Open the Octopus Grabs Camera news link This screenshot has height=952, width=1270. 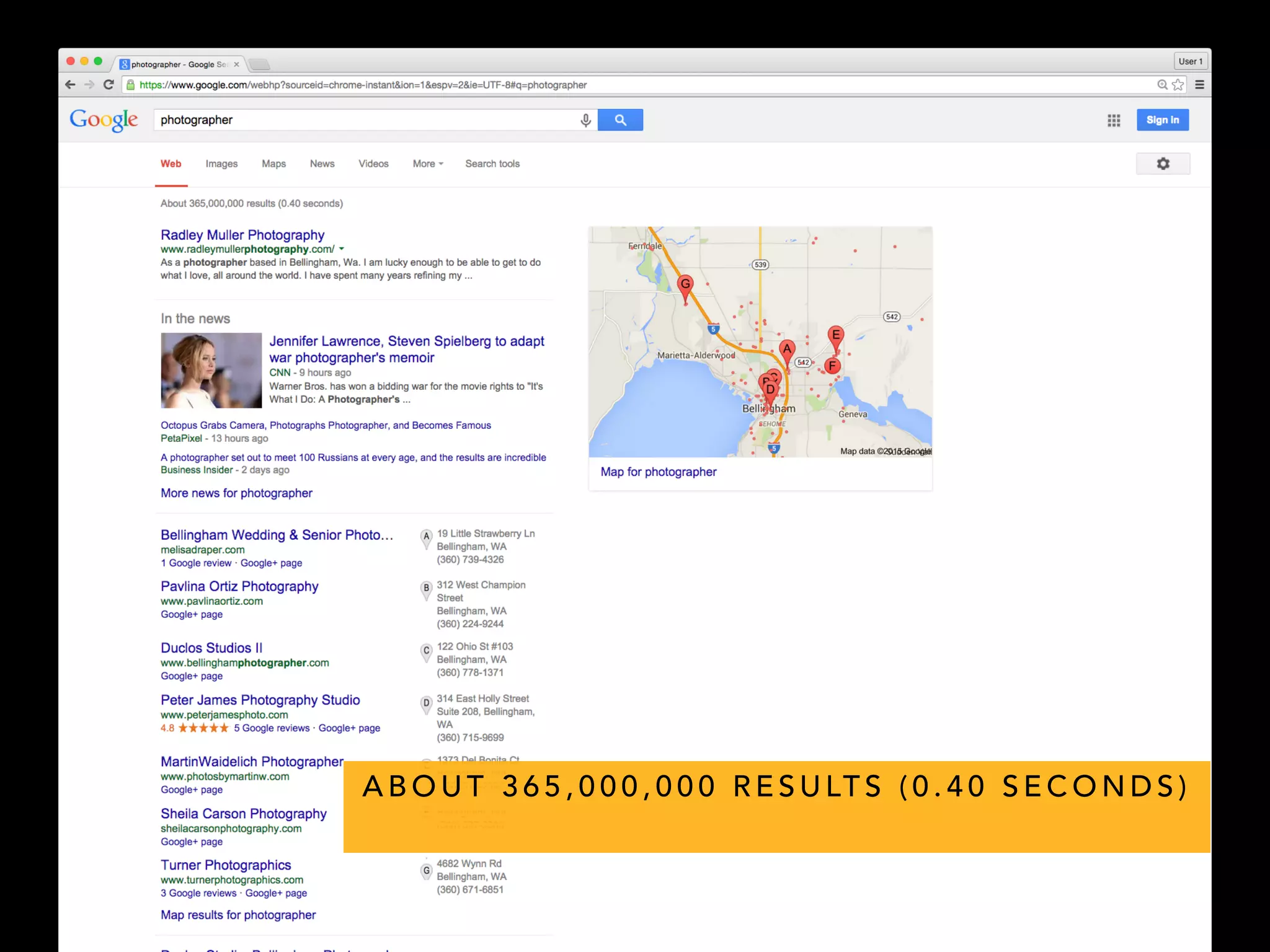point(326,425)
